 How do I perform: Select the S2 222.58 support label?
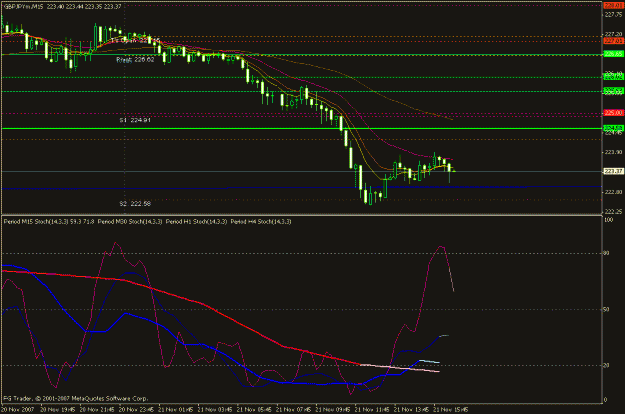pos(135,204)
